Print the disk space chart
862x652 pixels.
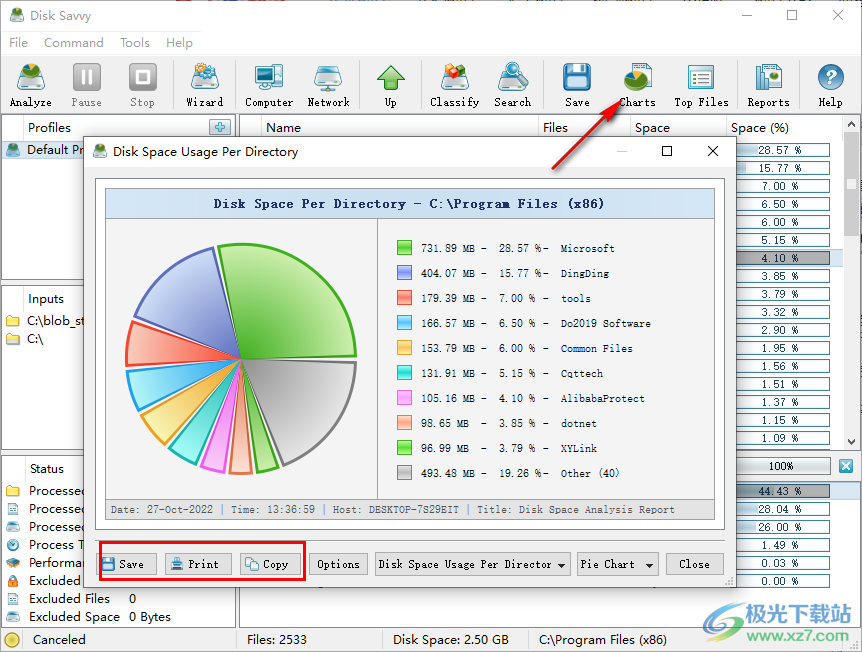(198, 564)
